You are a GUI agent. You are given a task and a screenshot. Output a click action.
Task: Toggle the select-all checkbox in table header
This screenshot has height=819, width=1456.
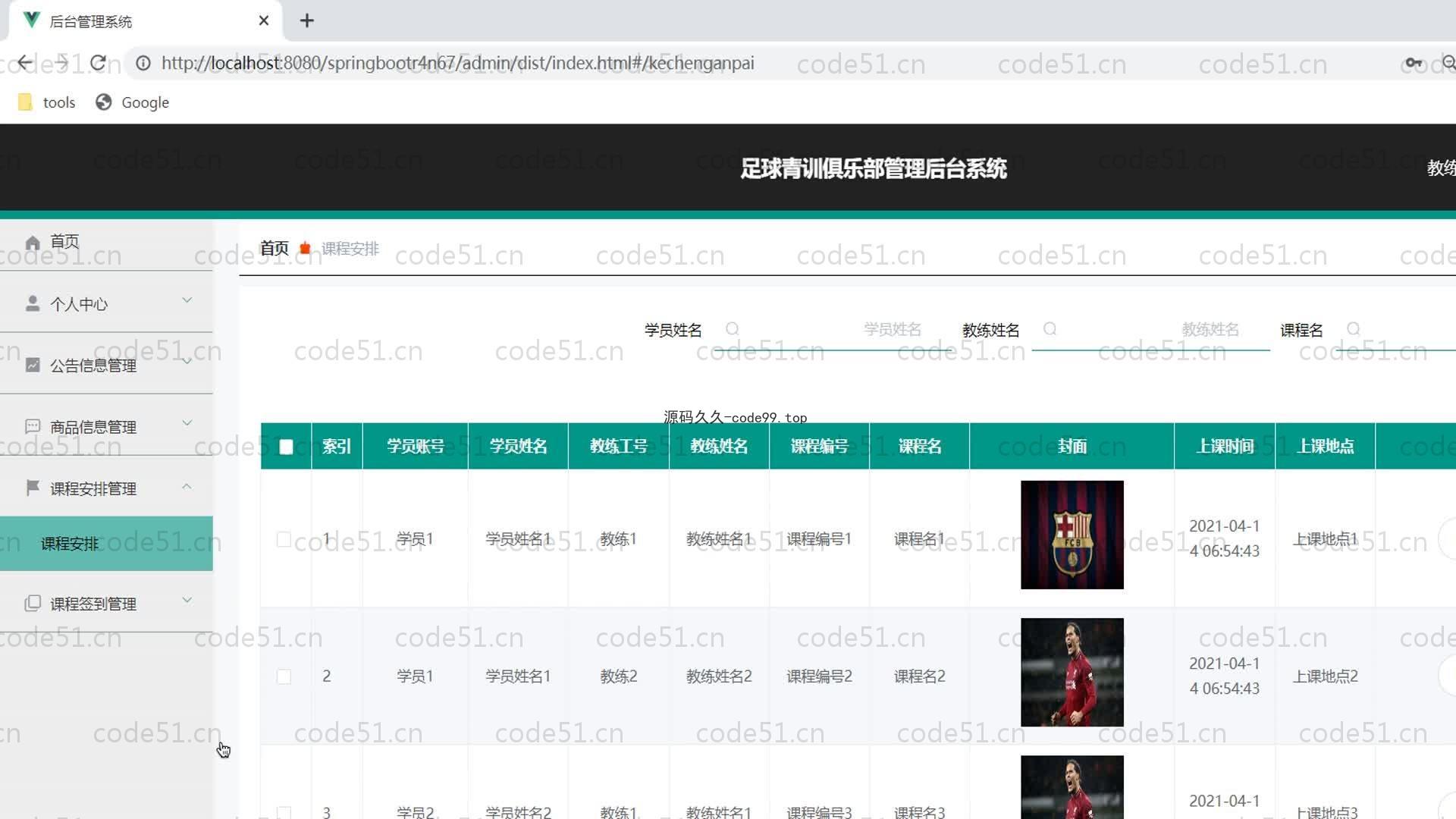pyautogui.click(x=286, y=447)
